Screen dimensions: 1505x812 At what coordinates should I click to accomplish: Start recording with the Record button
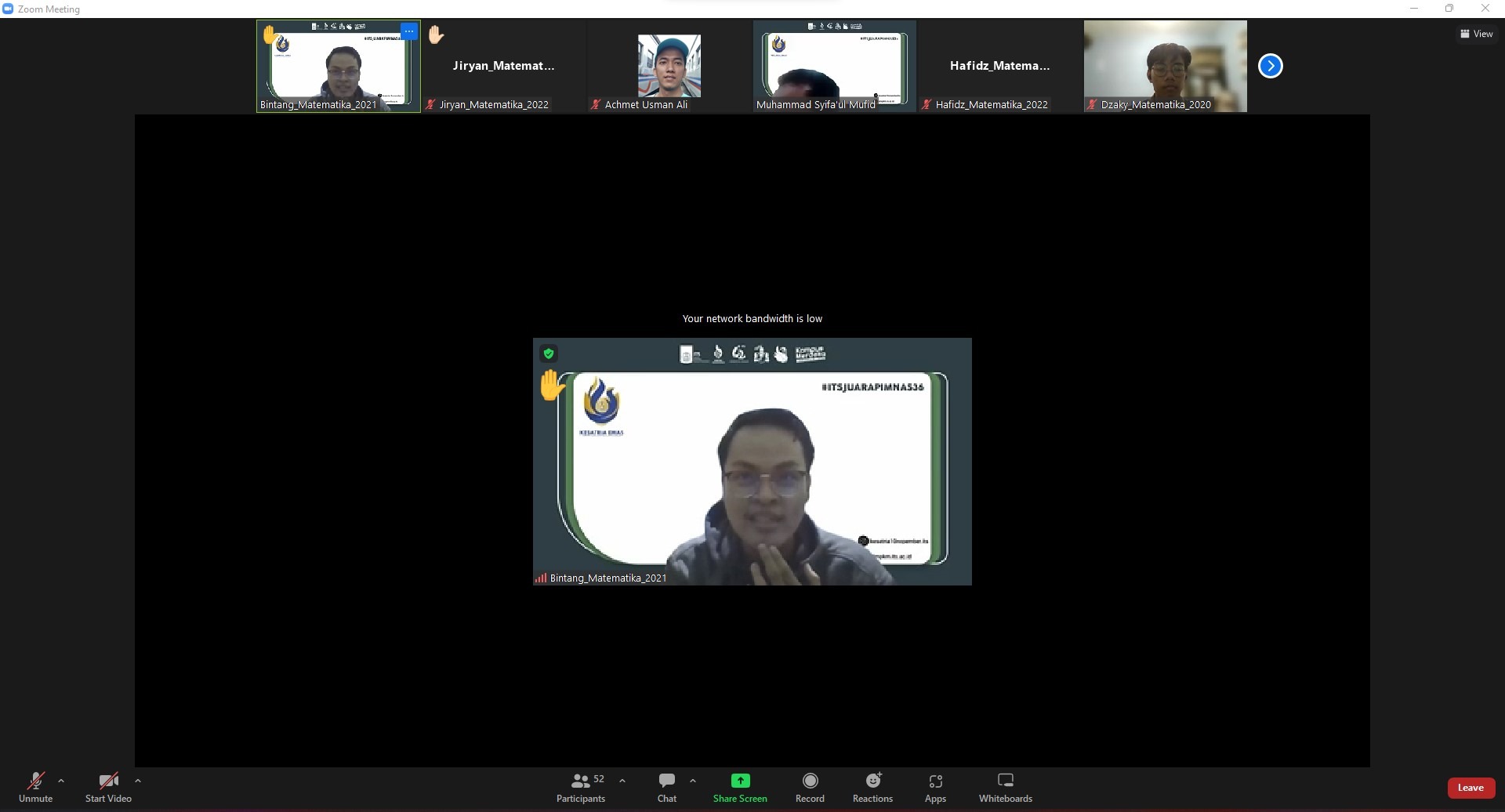810,788
